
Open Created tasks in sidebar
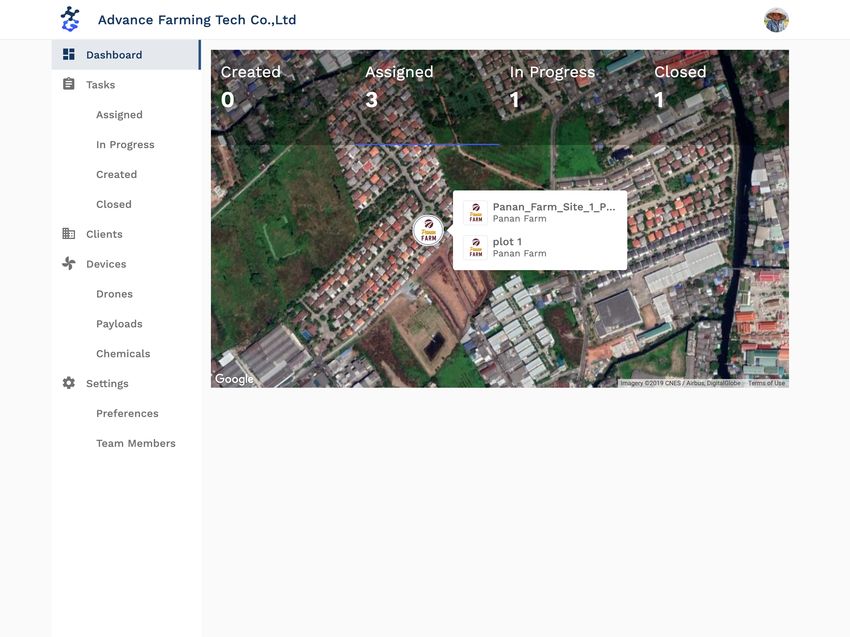tap(126, 174)
